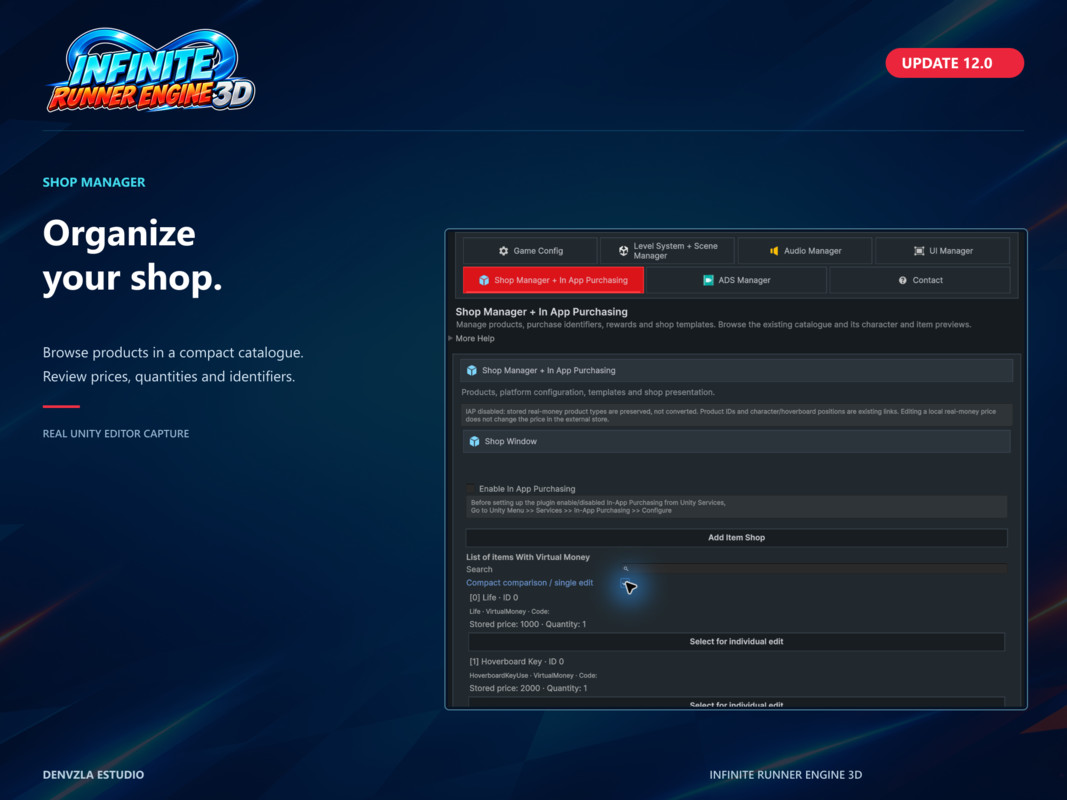Focus the Search input field
Image resolution: width=1067 pixels, height=800 pixels.
click(x=814, y=569)
